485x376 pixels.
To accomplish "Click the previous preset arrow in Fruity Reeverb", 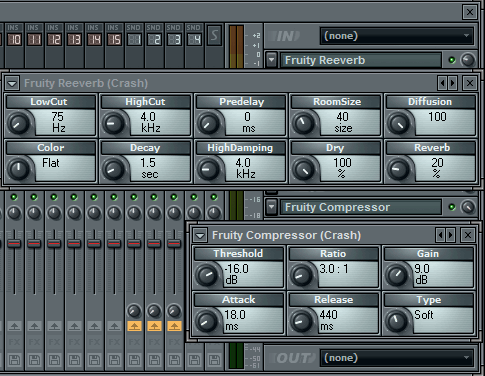I will (x=442, y=83).
